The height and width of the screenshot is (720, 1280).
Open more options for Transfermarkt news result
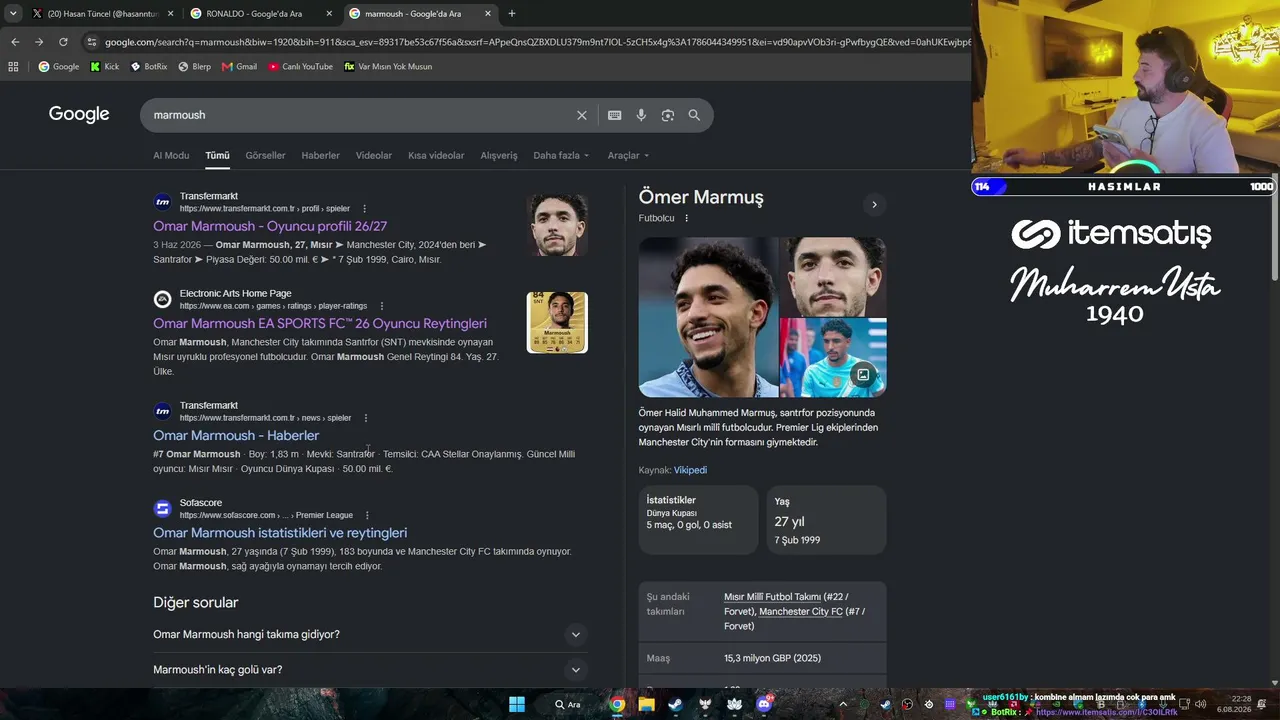tap(366, 418)
